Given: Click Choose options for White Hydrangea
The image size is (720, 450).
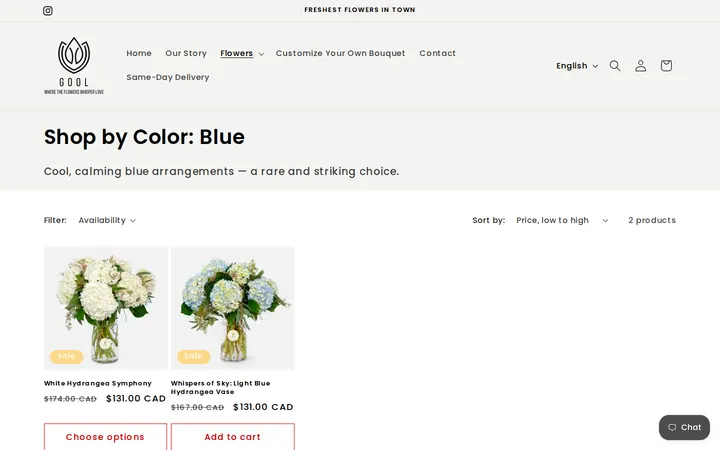Looking at the screenshot, I should coord(105,437).
